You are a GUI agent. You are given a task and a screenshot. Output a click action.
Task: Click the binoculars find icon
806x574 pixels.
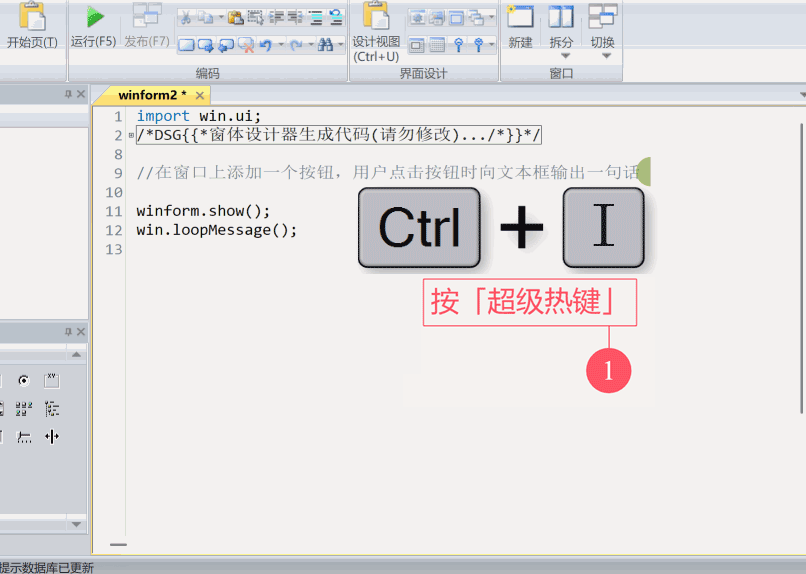(x=326, y=45)
